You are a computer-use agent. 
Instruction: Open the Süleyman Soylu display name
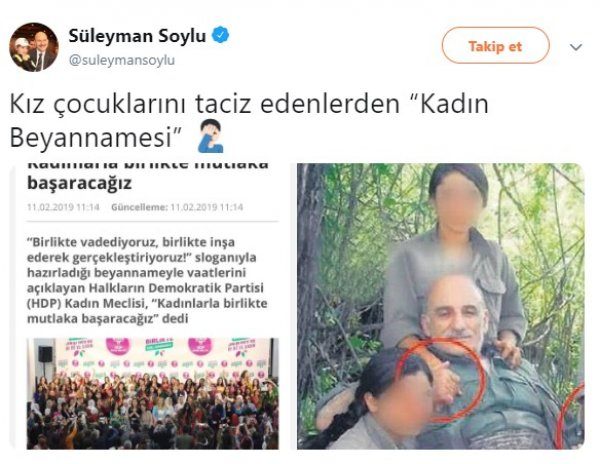[137, 36]
